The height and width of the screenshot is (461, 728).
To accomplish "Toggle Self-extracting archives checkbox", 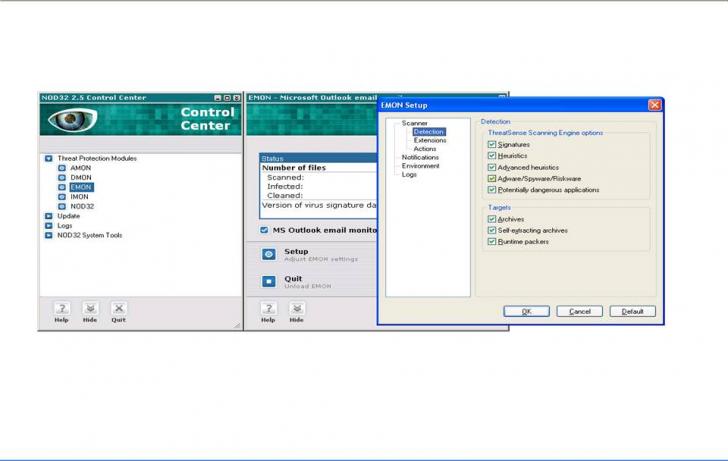I will [492, 230].
